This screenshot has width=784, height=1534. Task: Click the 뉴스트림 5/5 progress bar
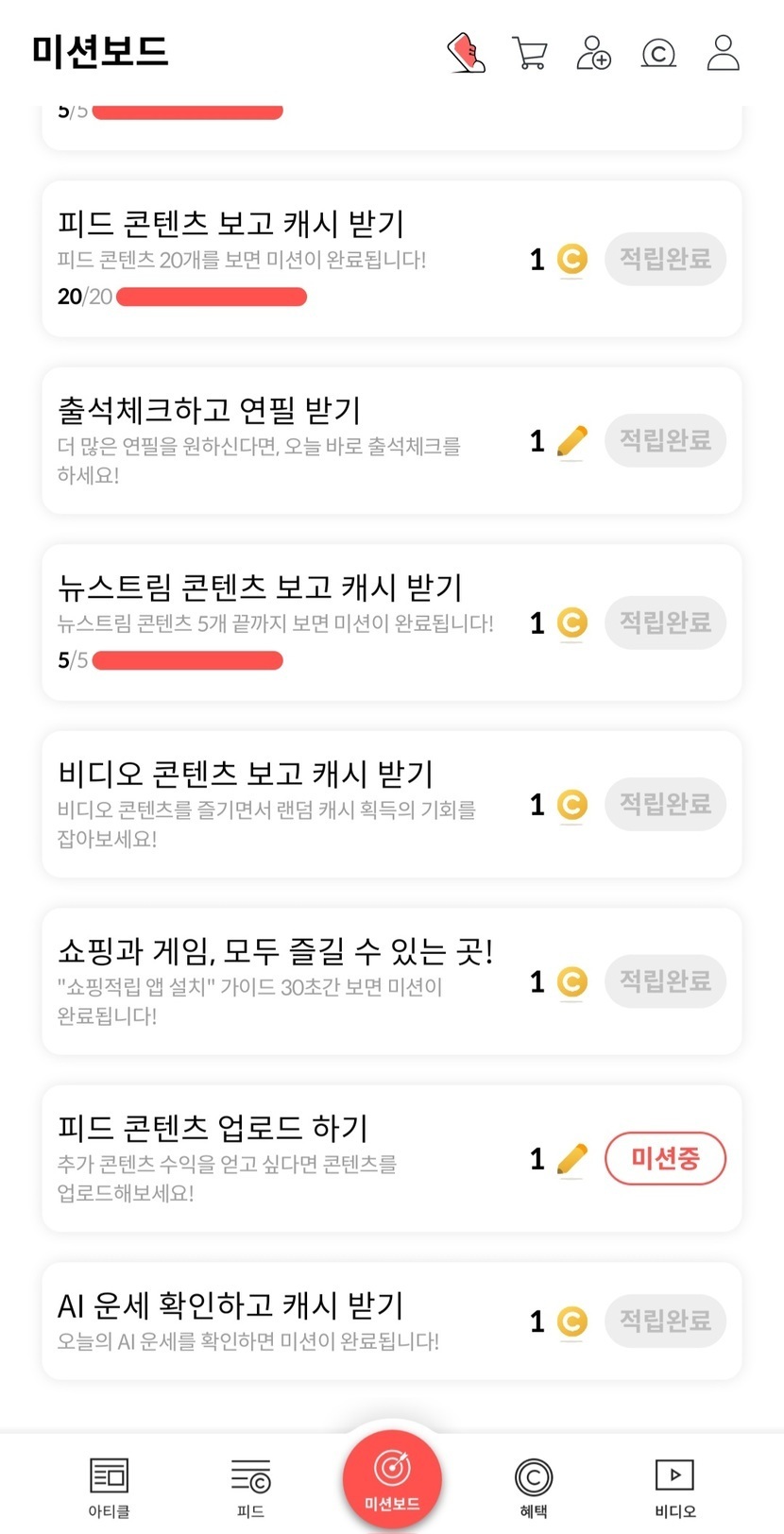pos(187,660)
